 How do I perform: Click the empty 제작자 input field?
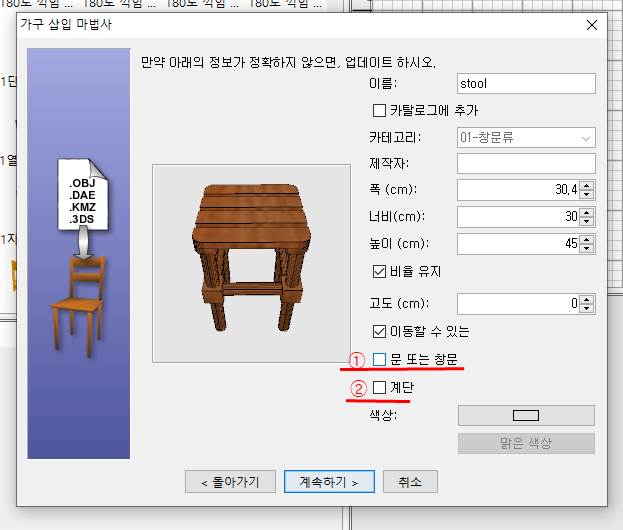click(x=526, y=163)
